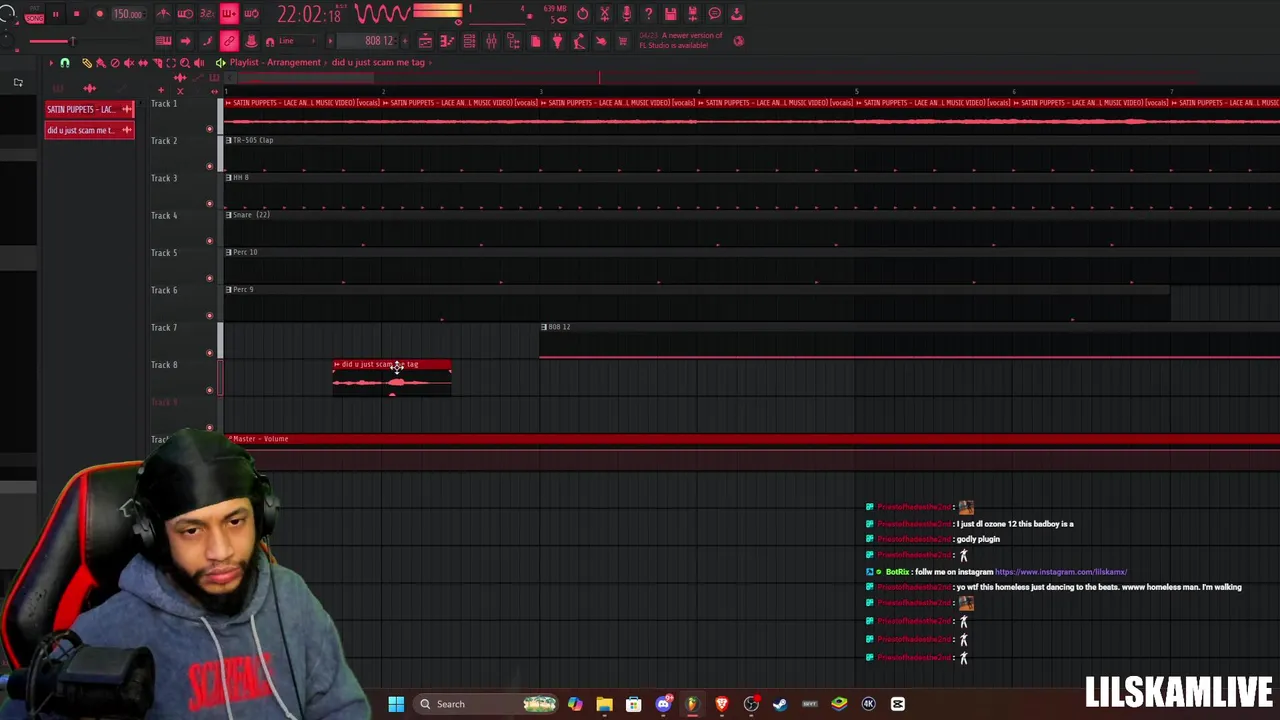Open the Mixer icon
1280x720 pixels.
point(491,41)
